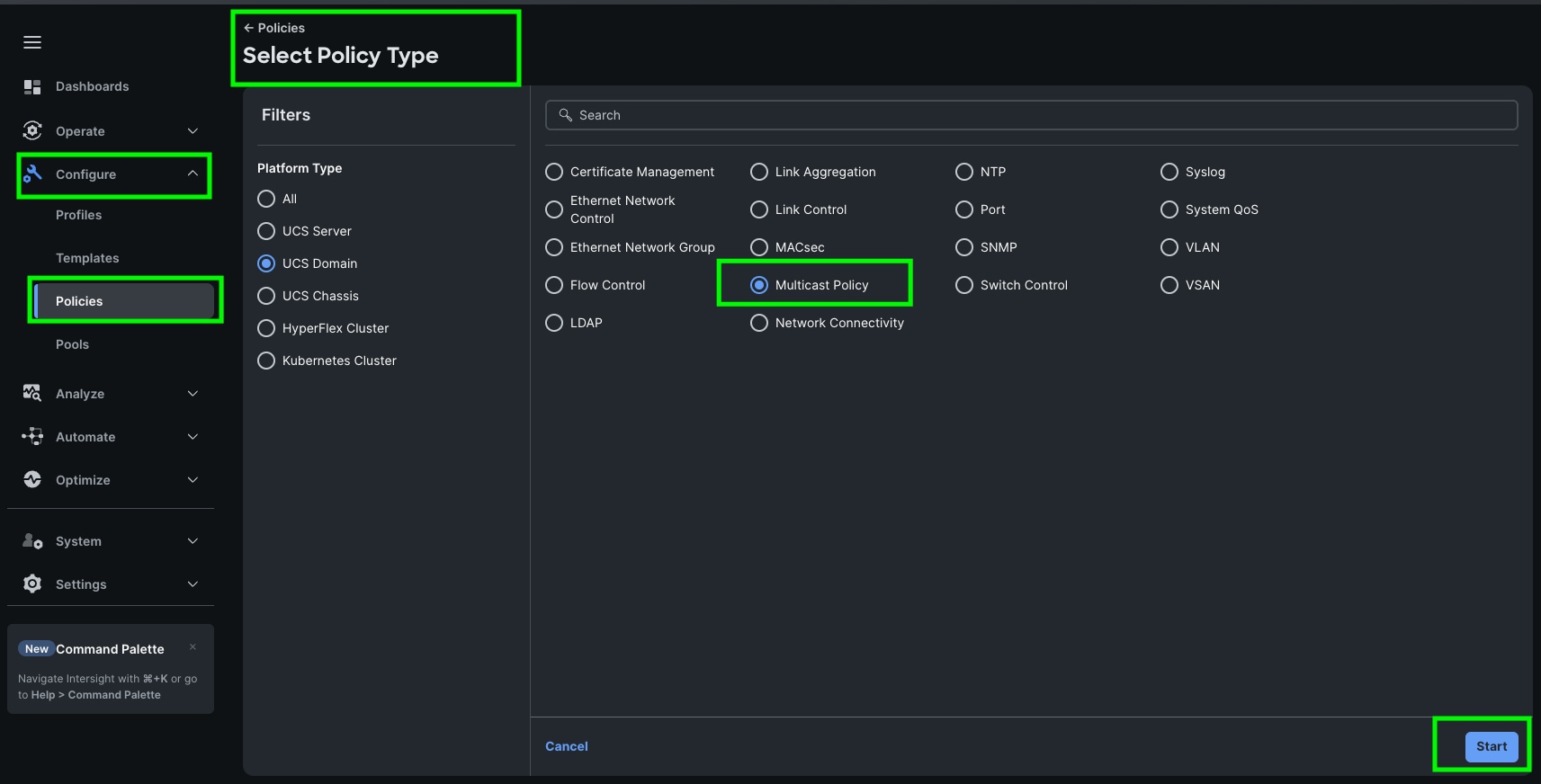Open the hamburger navigation menu

point(32,42)
